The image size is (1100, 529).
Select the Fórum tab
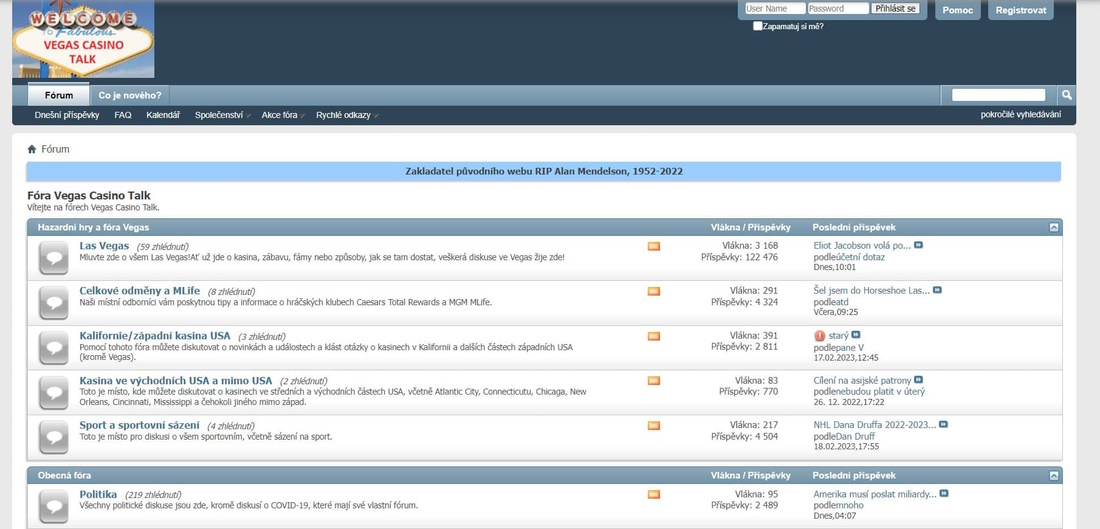coord(59,95)
